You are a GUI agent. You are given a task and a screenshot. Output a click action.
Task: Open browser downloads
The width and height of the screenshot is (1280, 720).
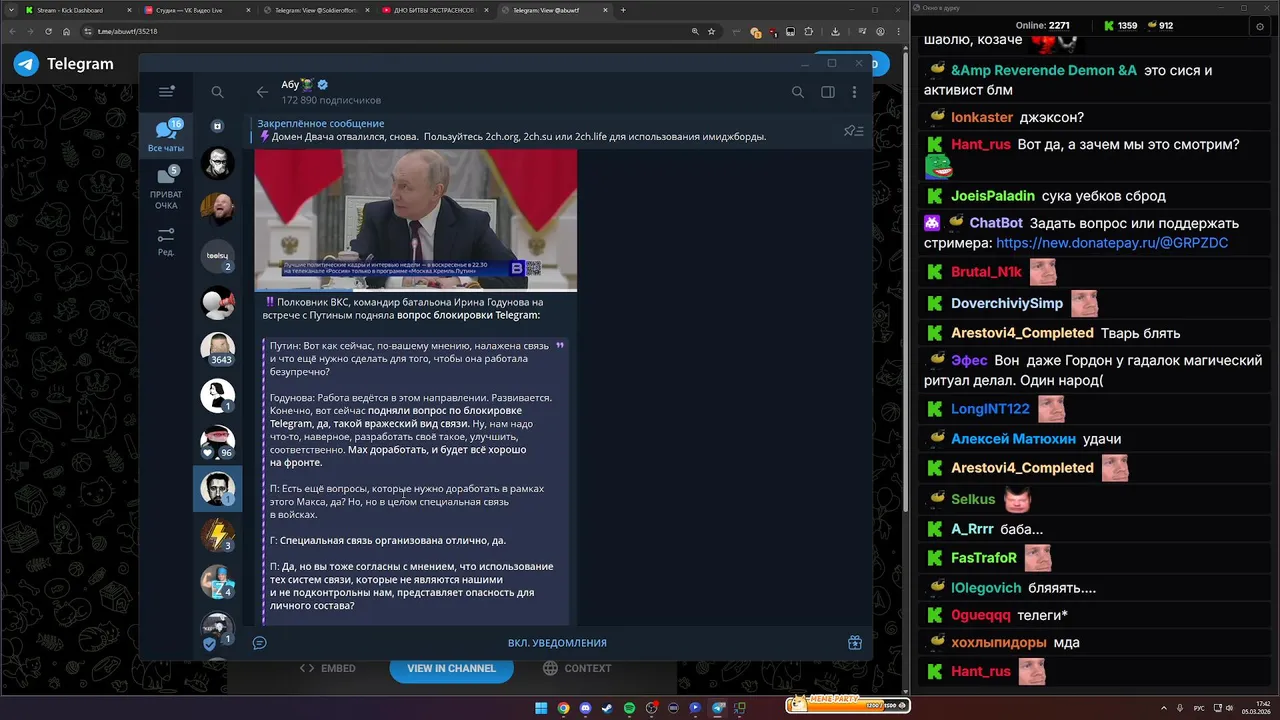(835, 31)
